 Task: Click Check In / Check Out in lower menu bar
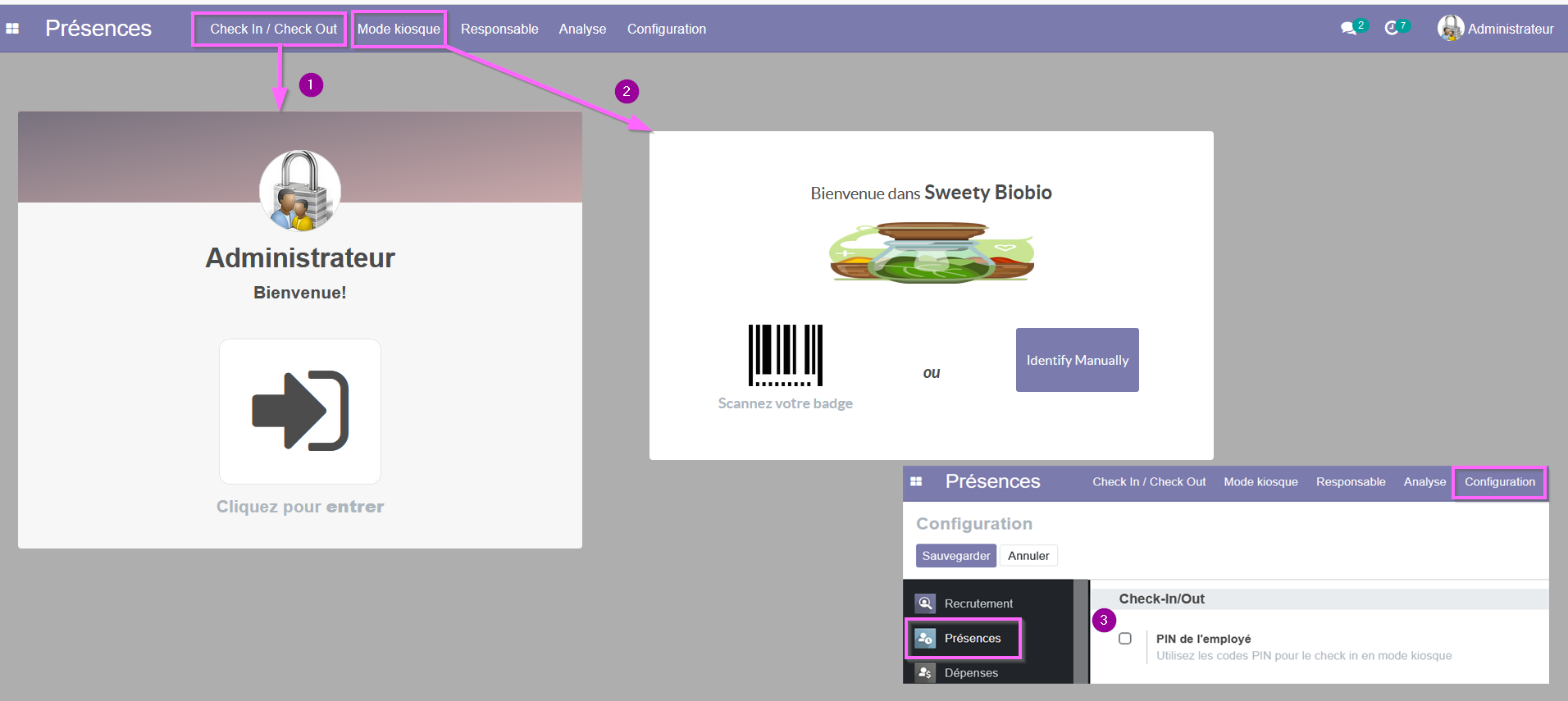[1149, 482]
